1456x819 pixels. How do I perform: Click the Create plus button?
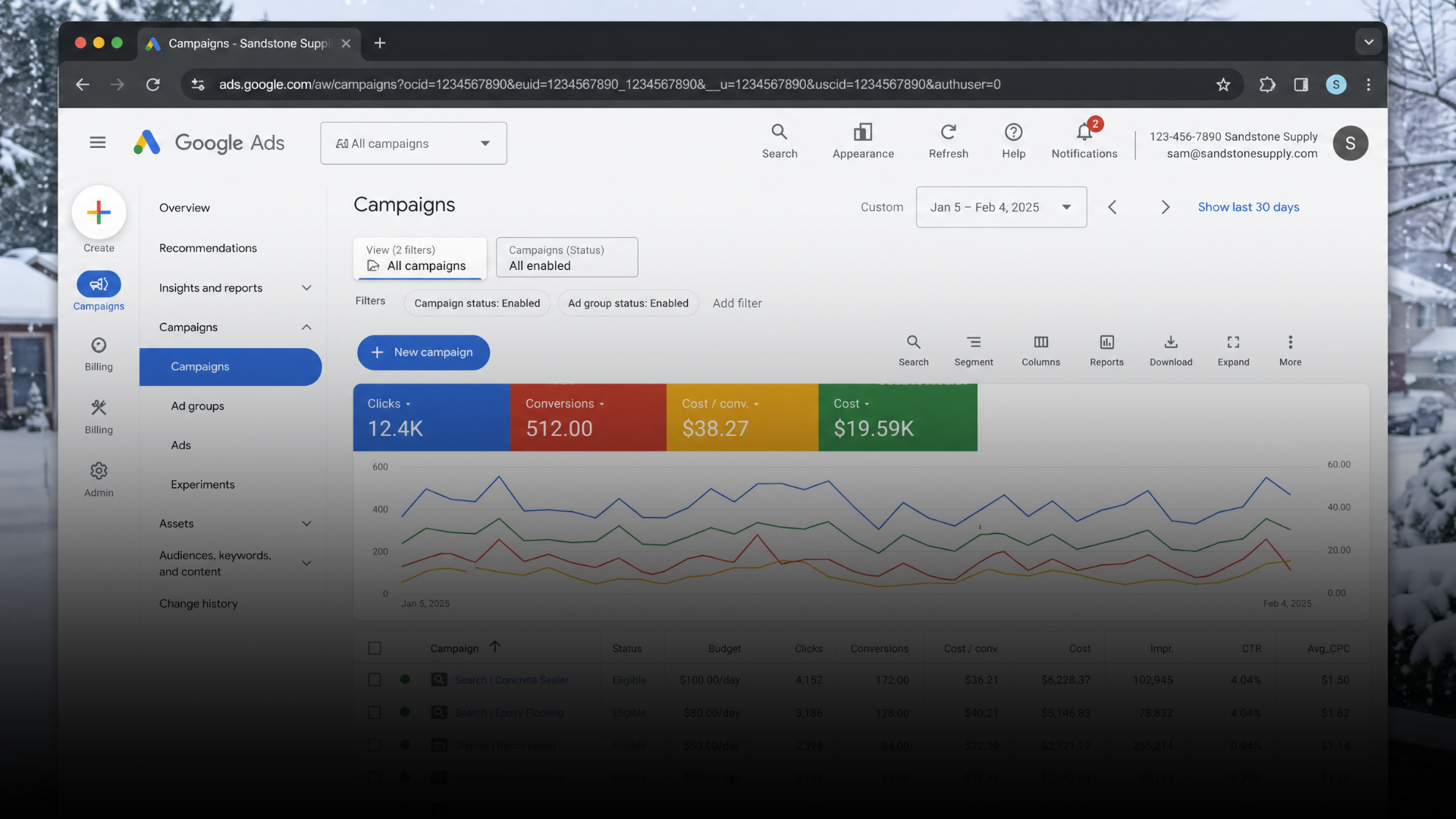(99, 212)
